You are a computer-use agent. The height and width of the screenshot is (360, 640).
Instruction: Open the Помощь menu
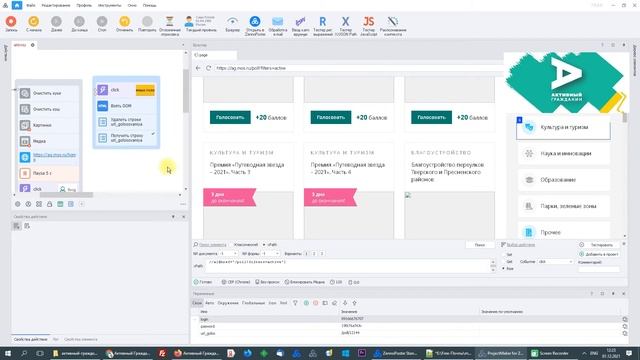point(149,5)
